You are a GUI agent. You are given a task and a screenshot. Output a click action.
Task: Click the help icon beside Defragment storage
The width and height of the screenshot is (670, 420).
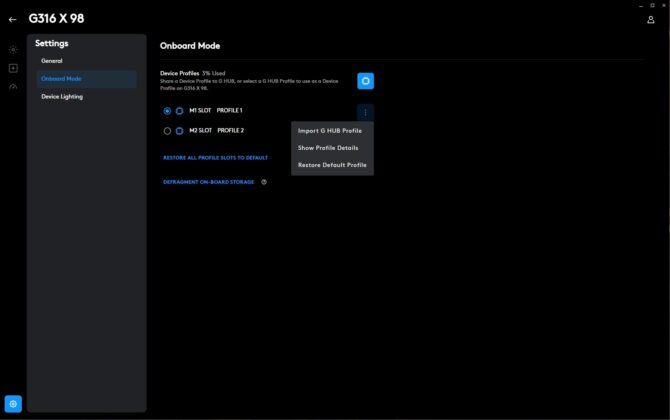coord(264,182)
